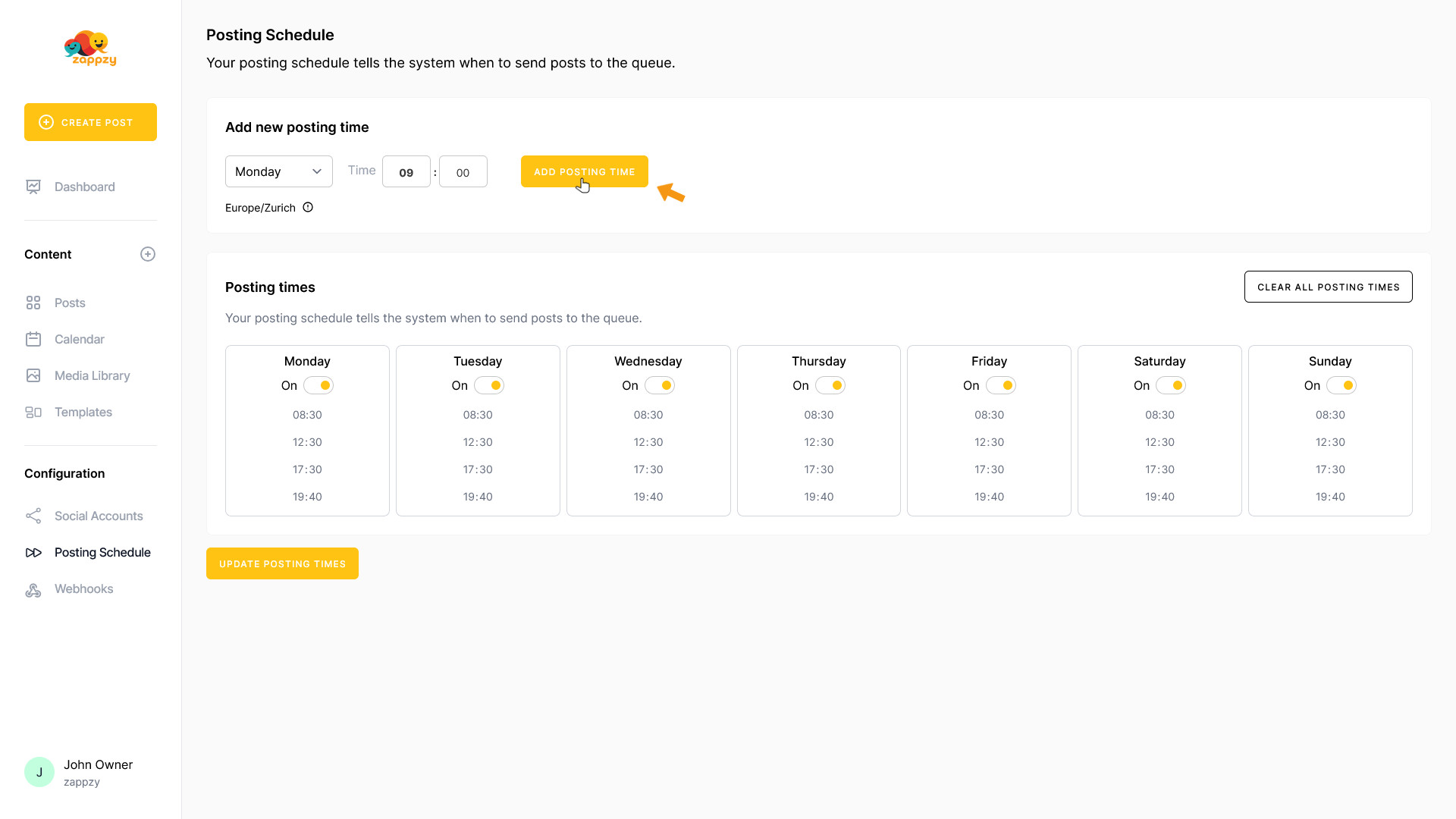This screenshot has height=819, width=1456.
Task: Click the Social Accounts share icon
Action: [x=33, y=516]
